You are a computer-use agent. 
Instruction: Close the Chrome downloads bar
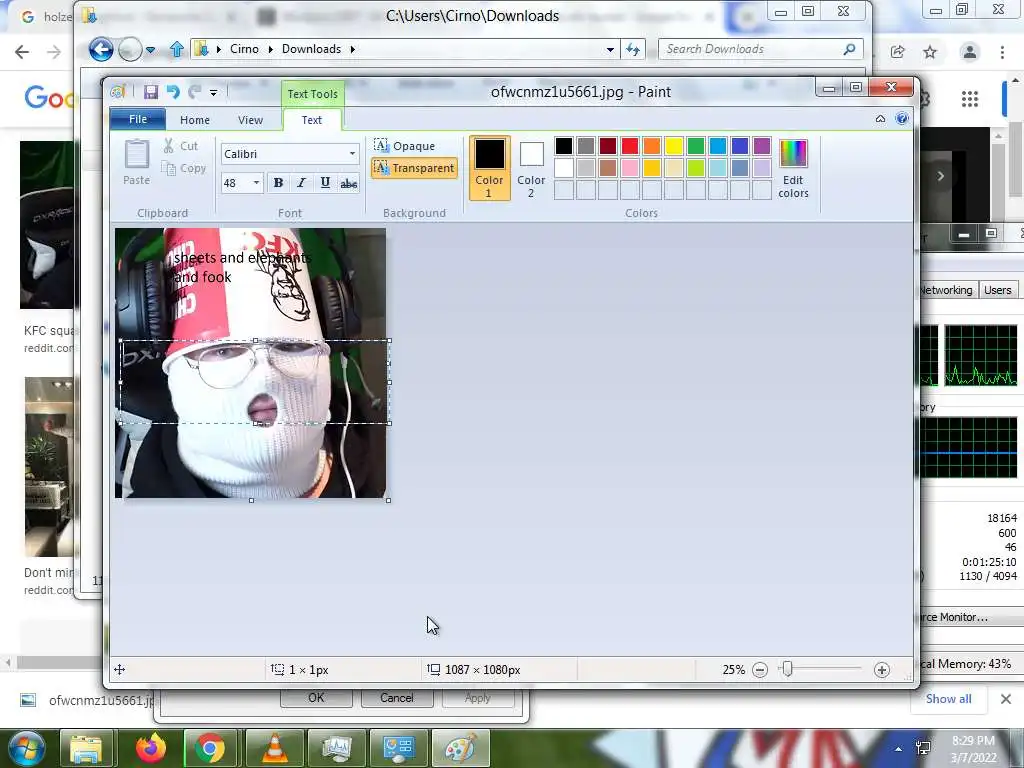[x=1006, y=699]
